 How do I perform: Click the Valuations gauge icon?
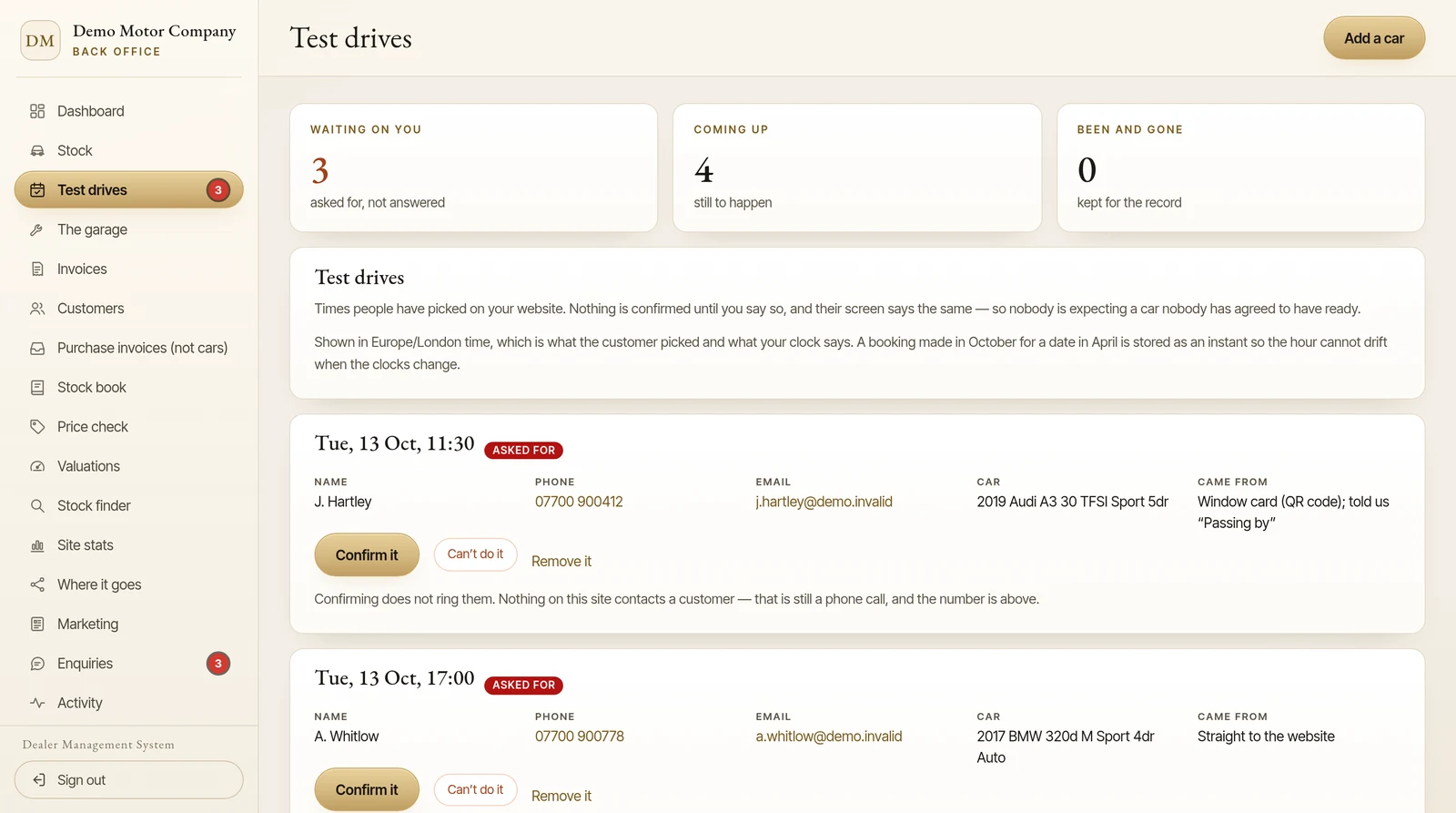[37, 466]
